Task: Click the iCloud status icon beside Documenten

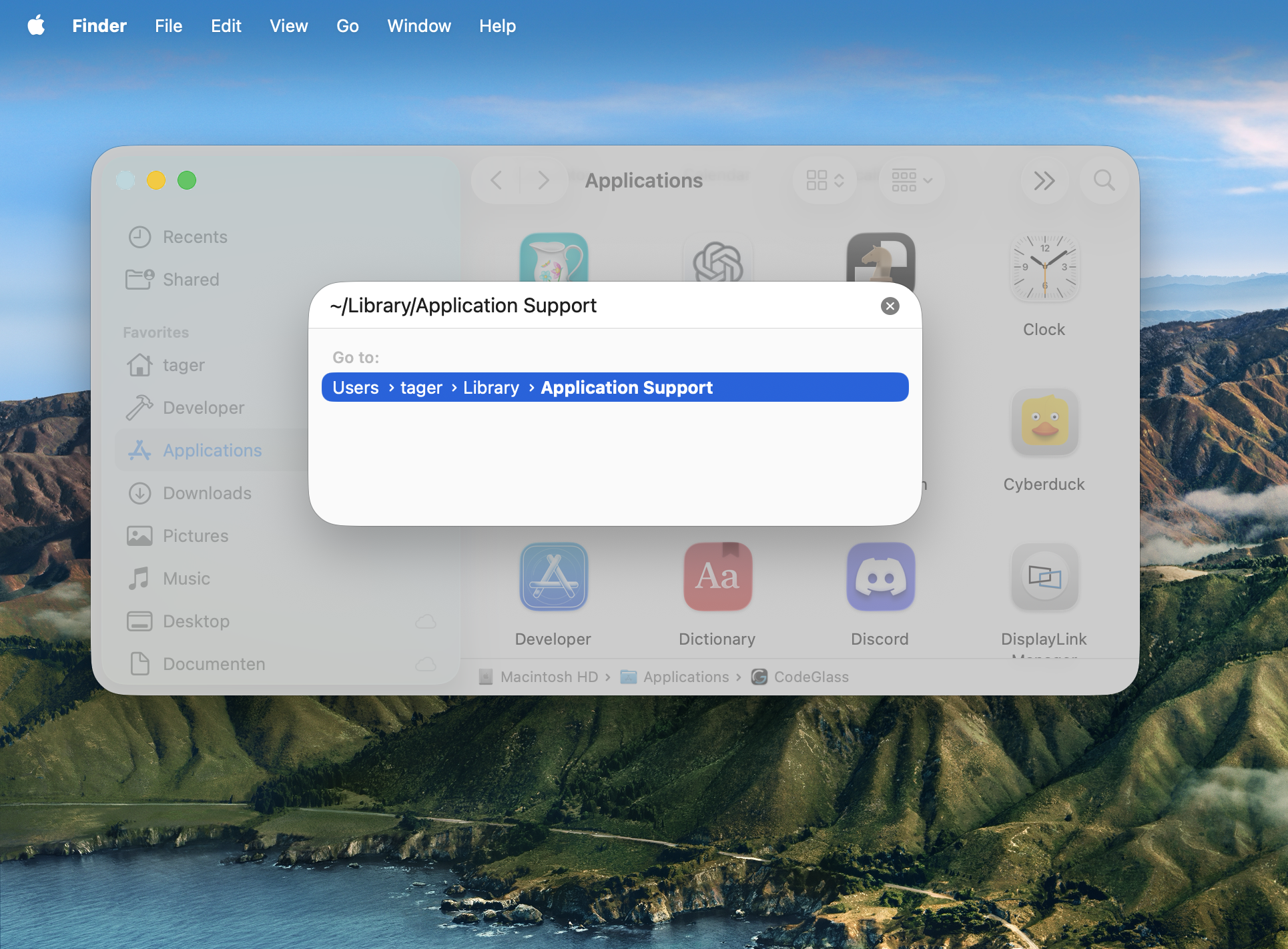Action: pyautogui.click(x=426, y=664)
